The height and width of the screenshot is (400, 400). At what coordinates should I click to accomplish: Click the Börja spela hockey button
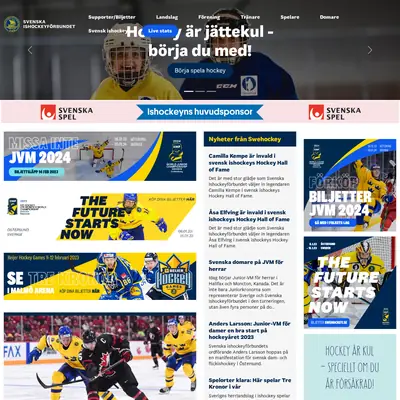click(200, 71)
